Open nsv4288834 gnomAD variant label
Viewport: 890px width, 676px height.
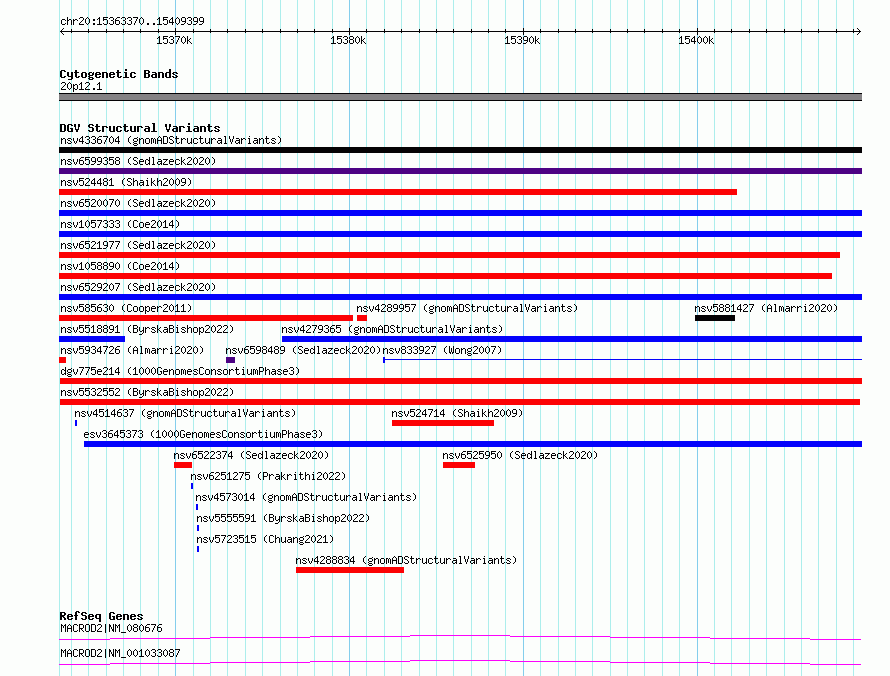click(406, 560)
